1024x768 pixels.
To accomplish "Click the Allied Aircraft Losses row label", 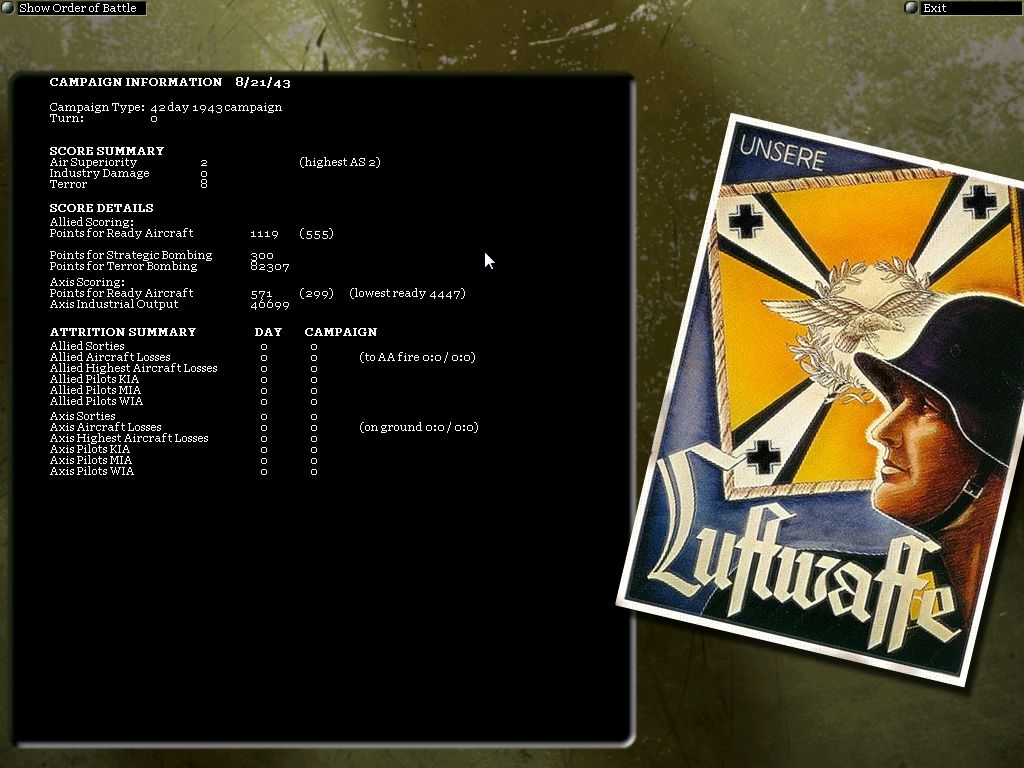I will [110, 357].
